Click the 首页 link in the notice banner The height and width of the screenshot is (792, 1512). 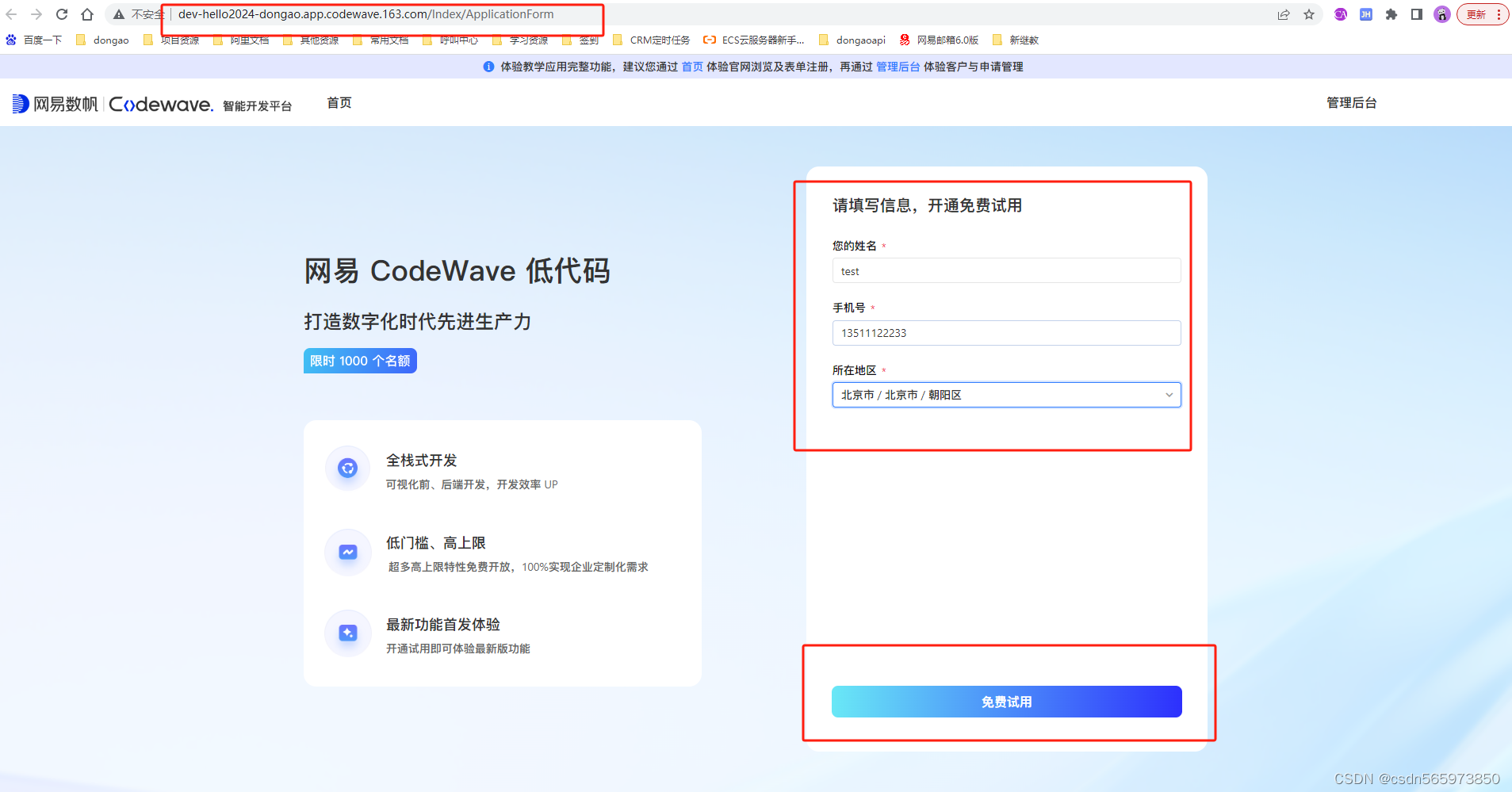point(692,67)
